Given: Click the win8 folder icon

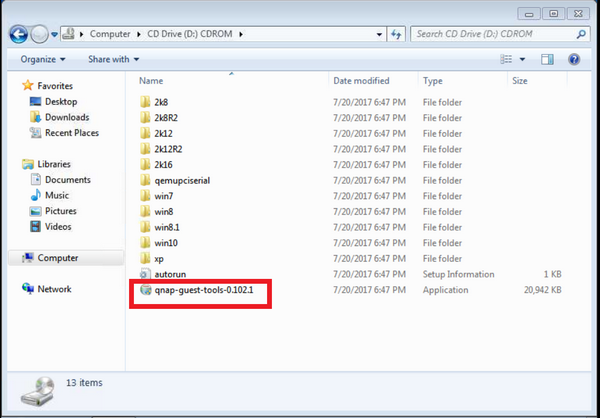Looking at the screenshot, I should coord(145,211).
